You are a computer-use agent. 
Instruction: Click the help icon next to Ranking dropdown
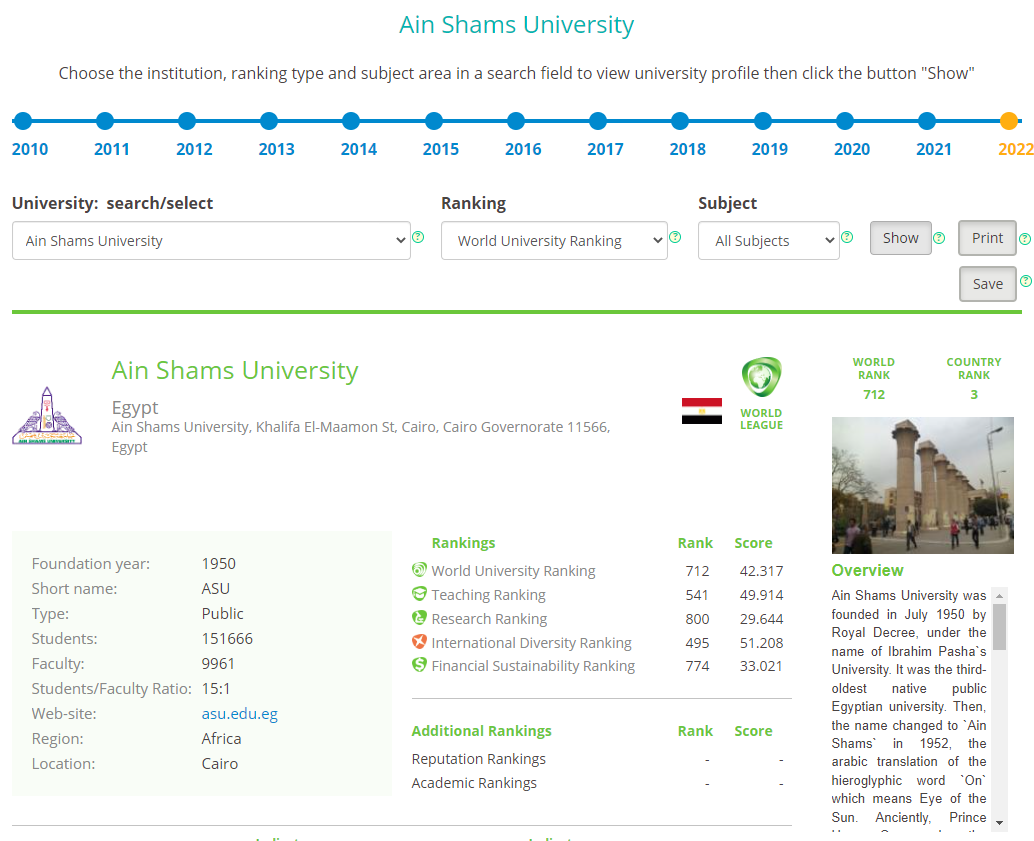click(675, 238)
